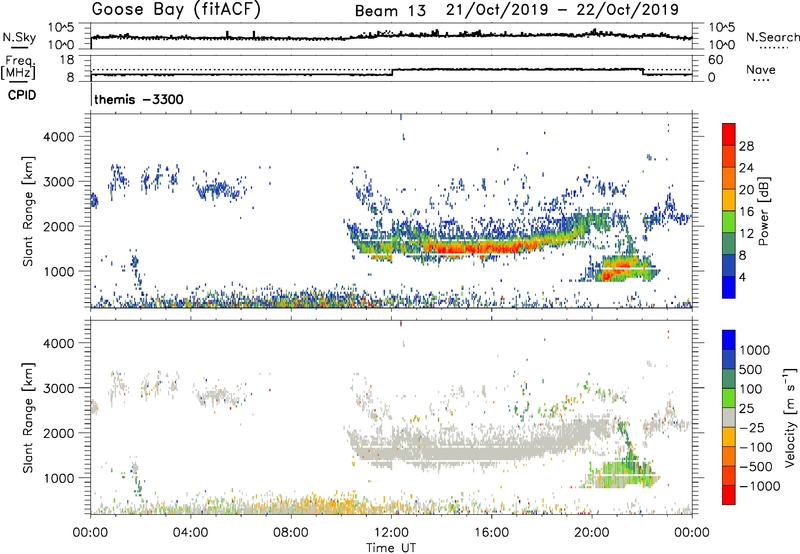Viewport: 800px width, 554px height.
Task: Click the 'Time UT' axis title
Action: pyautogui.click(x=391, y=548)
